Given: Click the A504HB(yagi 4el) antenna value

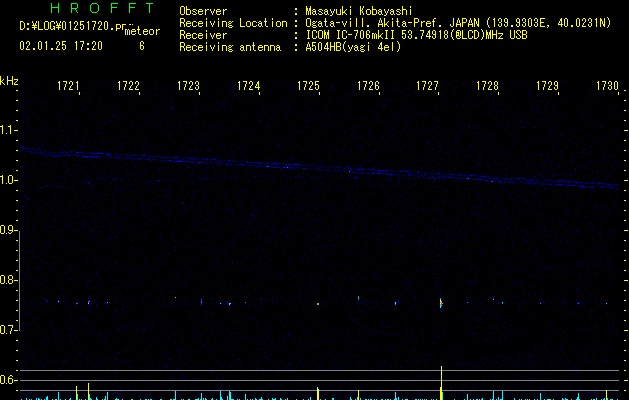Looking at the screenshot, I should click(x=353, y=47).
